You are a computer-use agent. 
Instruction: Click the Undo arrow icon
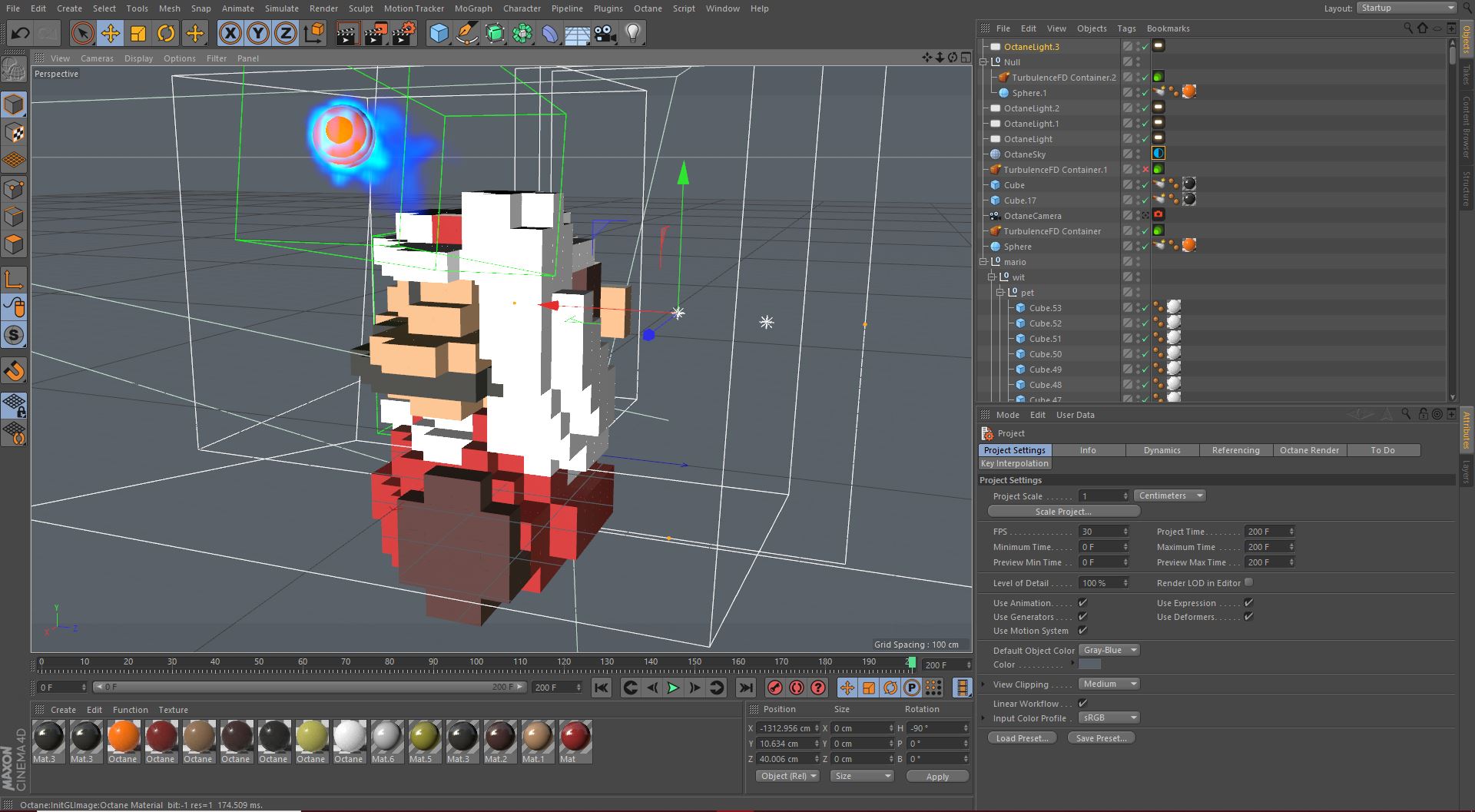pos(21,33)
